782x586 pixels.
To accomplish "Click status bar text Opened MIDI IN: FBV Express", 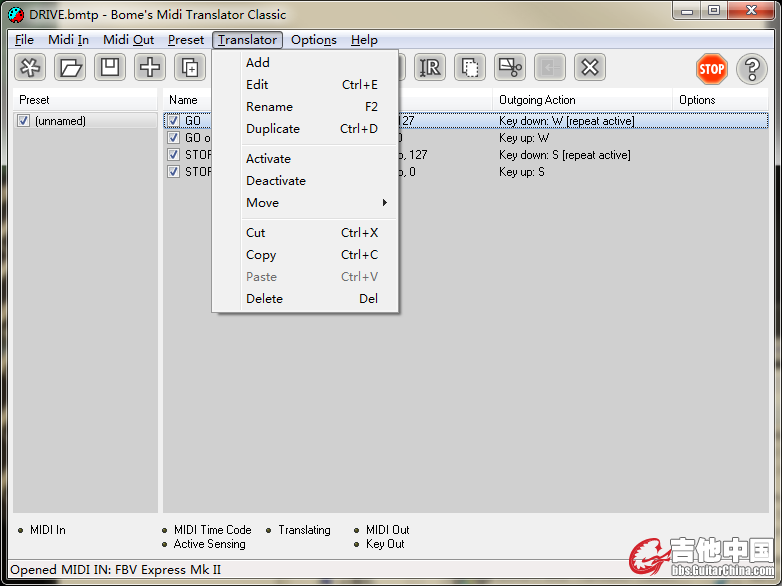I will click(116, 570).
